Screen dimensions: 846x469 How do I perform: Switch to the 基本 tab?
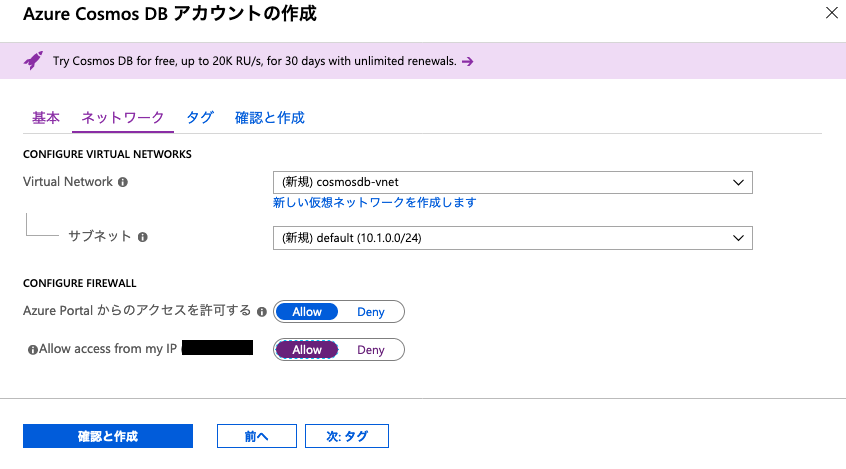click(46, 118)
